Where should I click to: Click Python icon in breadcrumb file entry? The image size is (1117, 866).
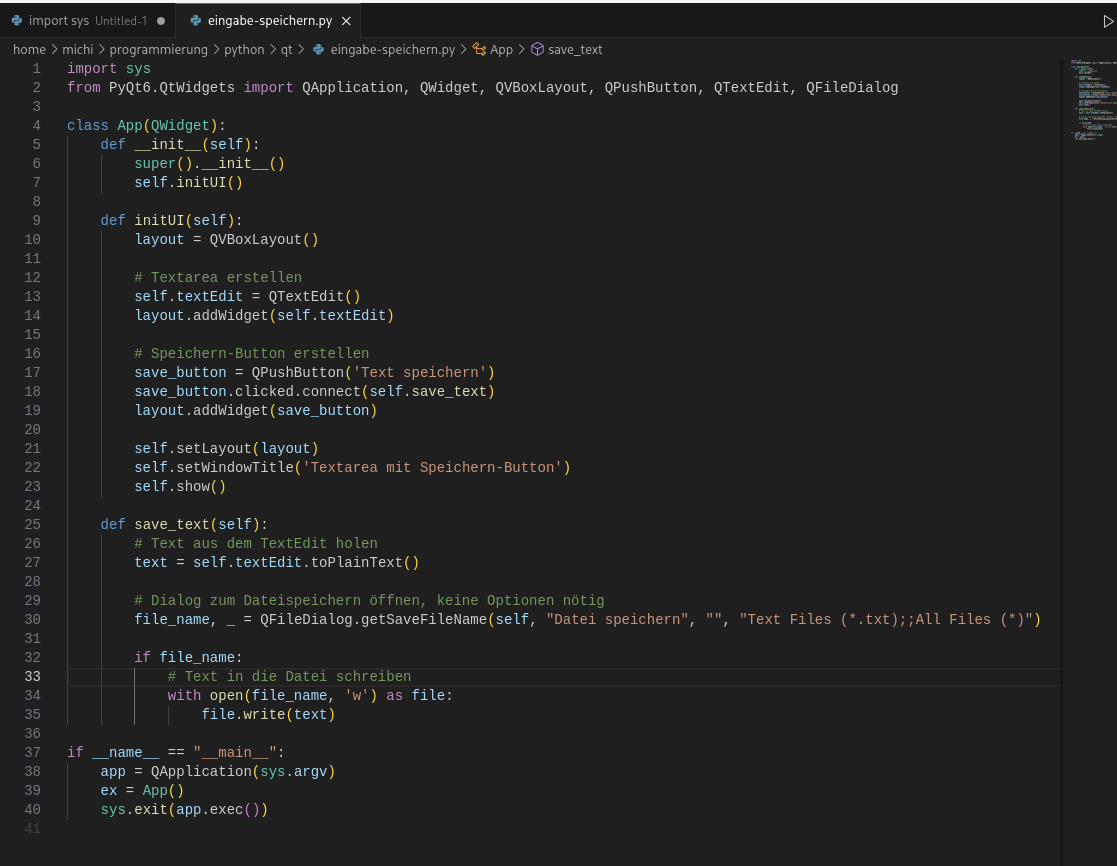tap(318, 49)
